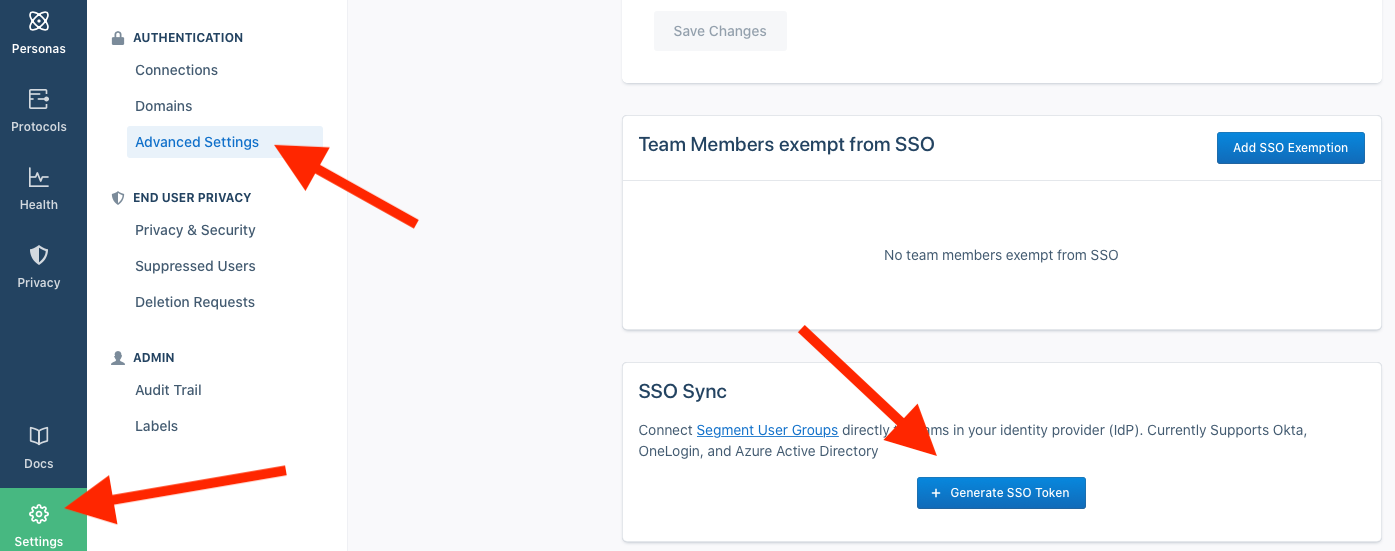Click the Admin person icon
This screenshot has width=1395, height=551.
[x=118, y=358]
